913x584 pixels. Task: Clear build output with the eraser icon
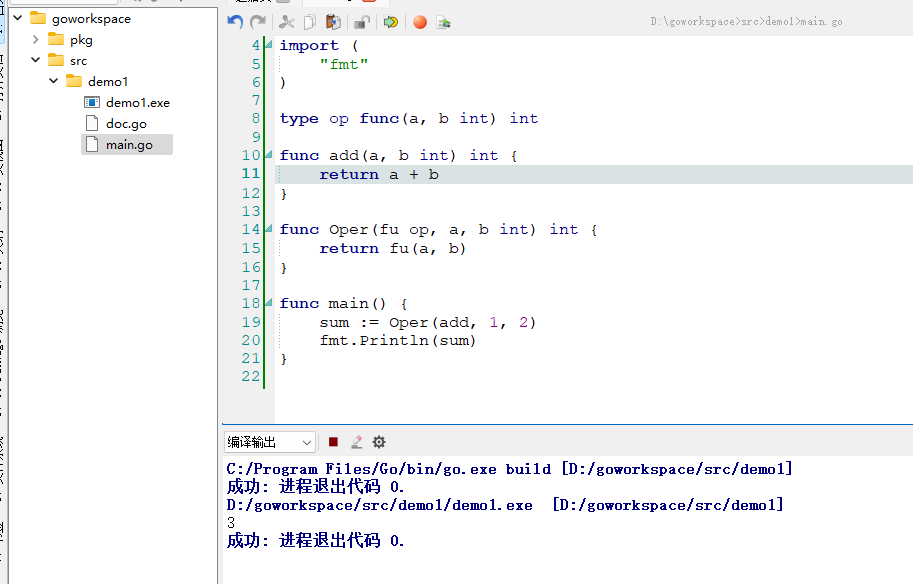tap(356, 442)
